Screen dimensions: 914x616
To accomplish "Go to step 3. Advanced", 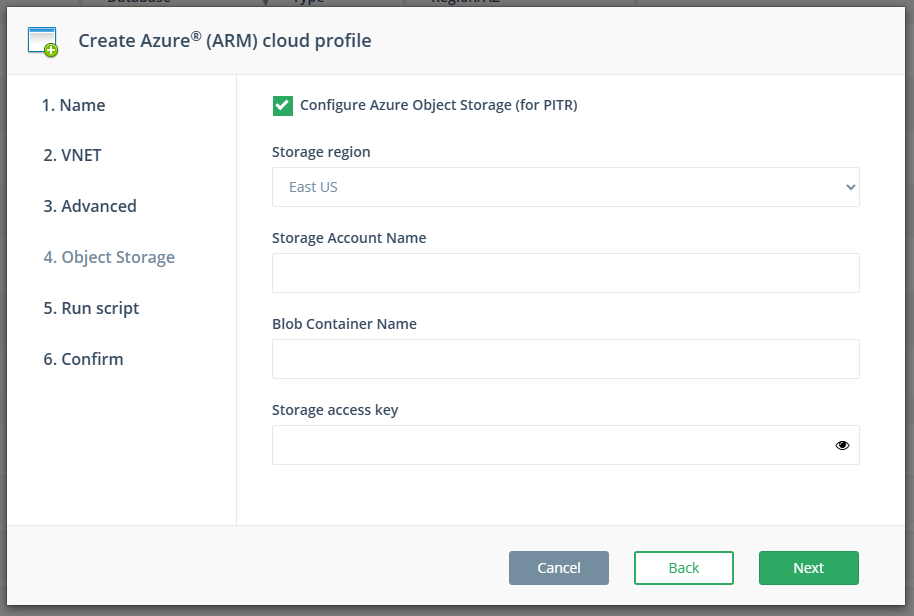I will pos(90,206).
